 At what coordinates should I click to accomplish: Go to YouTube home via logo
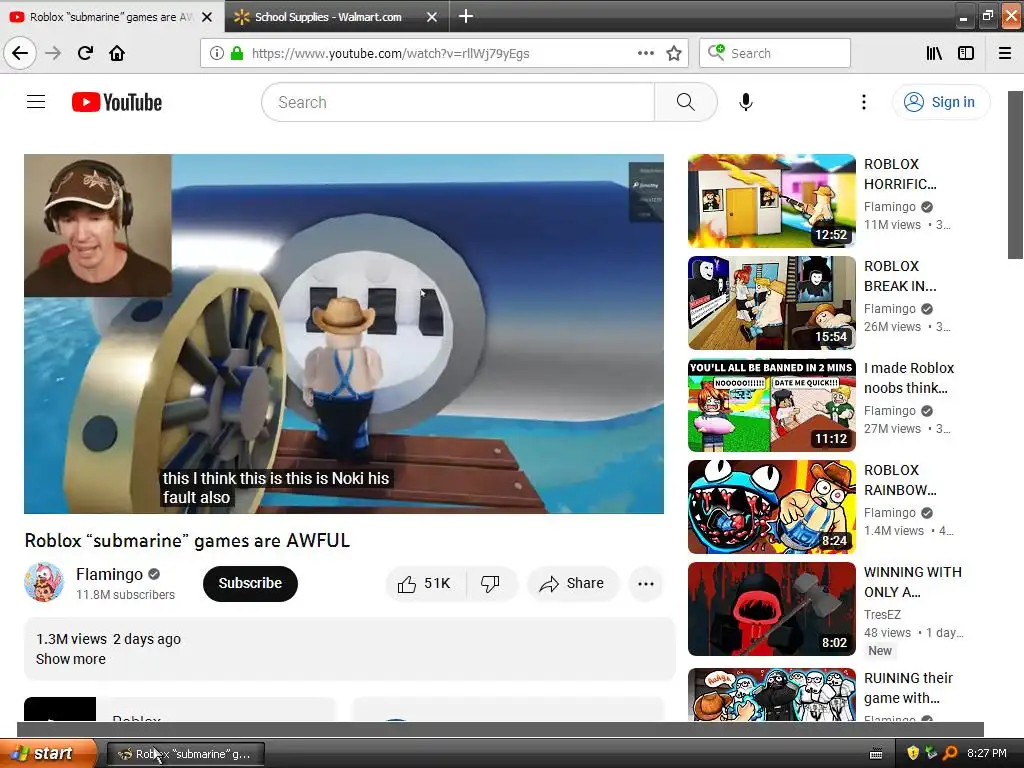click(117, 102)
